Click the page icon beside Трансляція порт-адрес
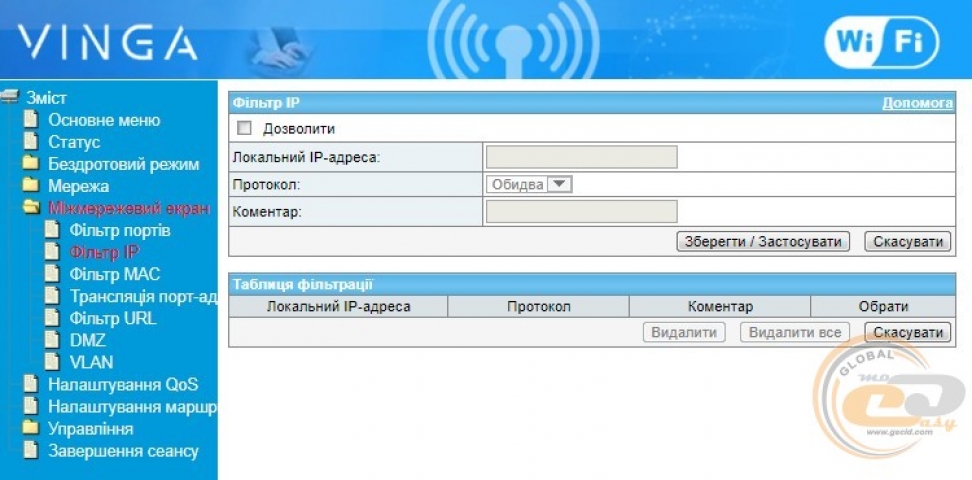The height and width of the screenshot is (480, 972). point(53,296)
